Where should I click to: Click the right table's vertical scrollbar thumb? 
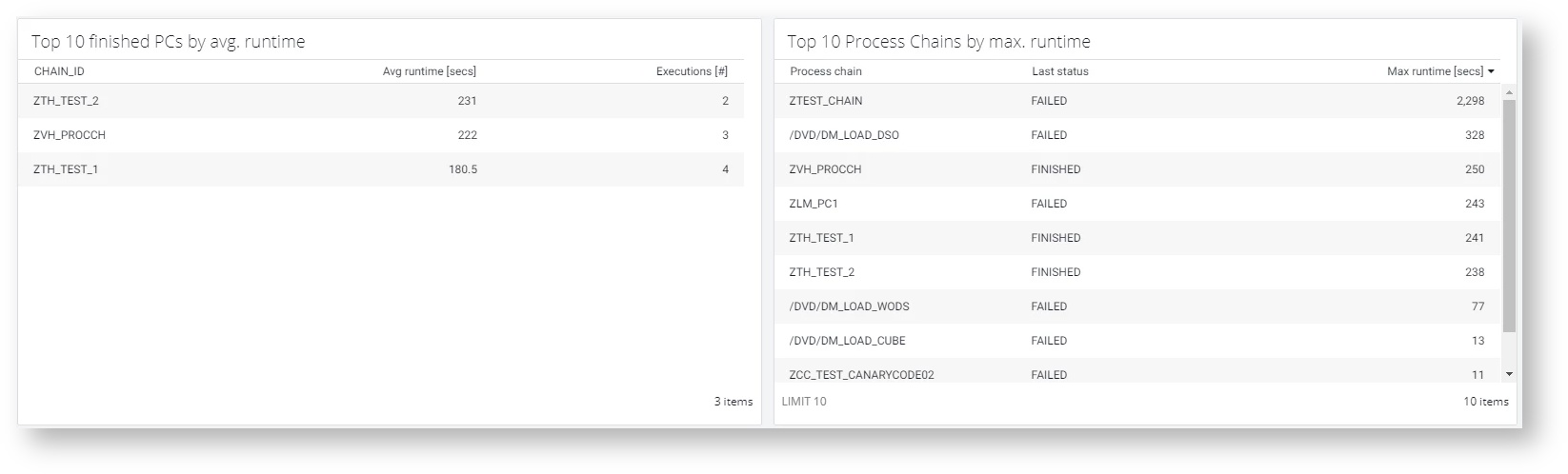pos(1509,215)
